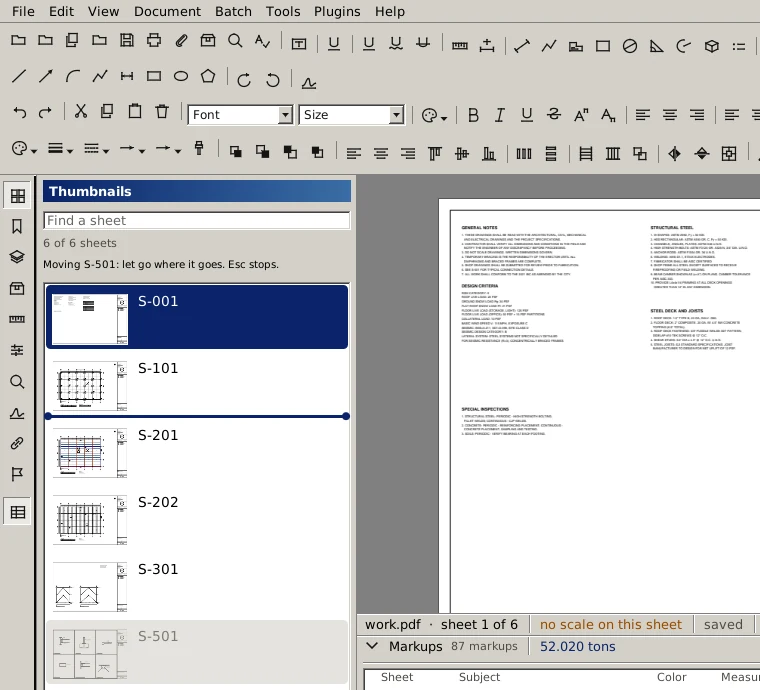Open the fill color palette dropdown
Viewport: 760px width, 690px height.
tap(24, 148)
